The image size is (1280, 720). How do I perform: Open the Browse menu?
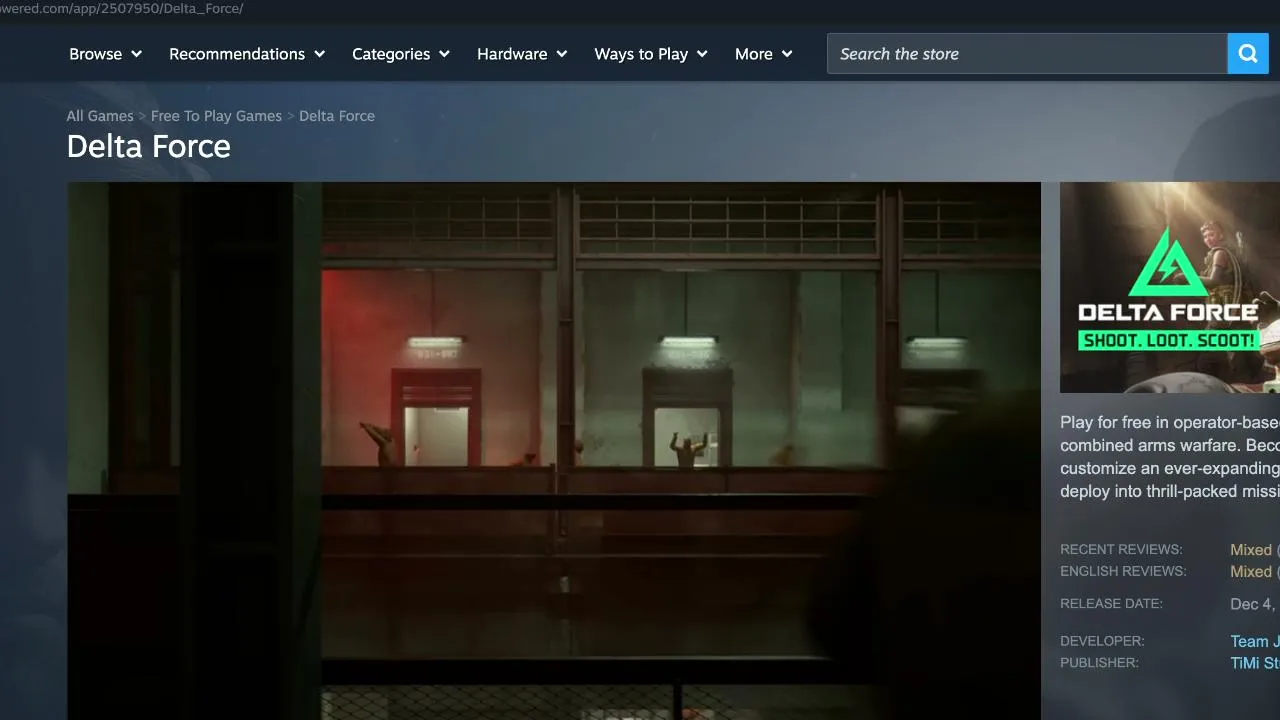pos(106,54)
